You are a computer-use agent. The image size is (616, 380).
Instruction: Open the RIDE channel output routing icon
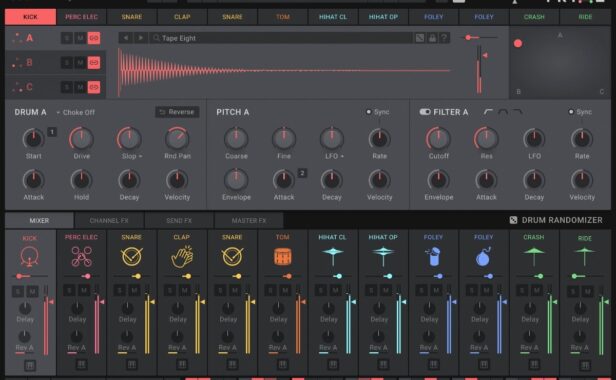click(585, 365)
